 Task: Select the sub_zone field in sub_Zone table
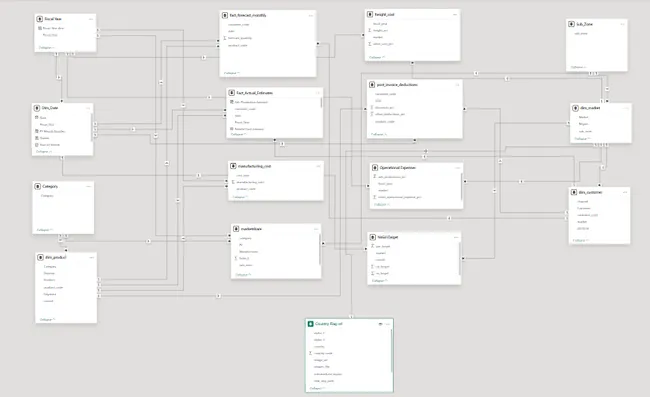(581, 34)
